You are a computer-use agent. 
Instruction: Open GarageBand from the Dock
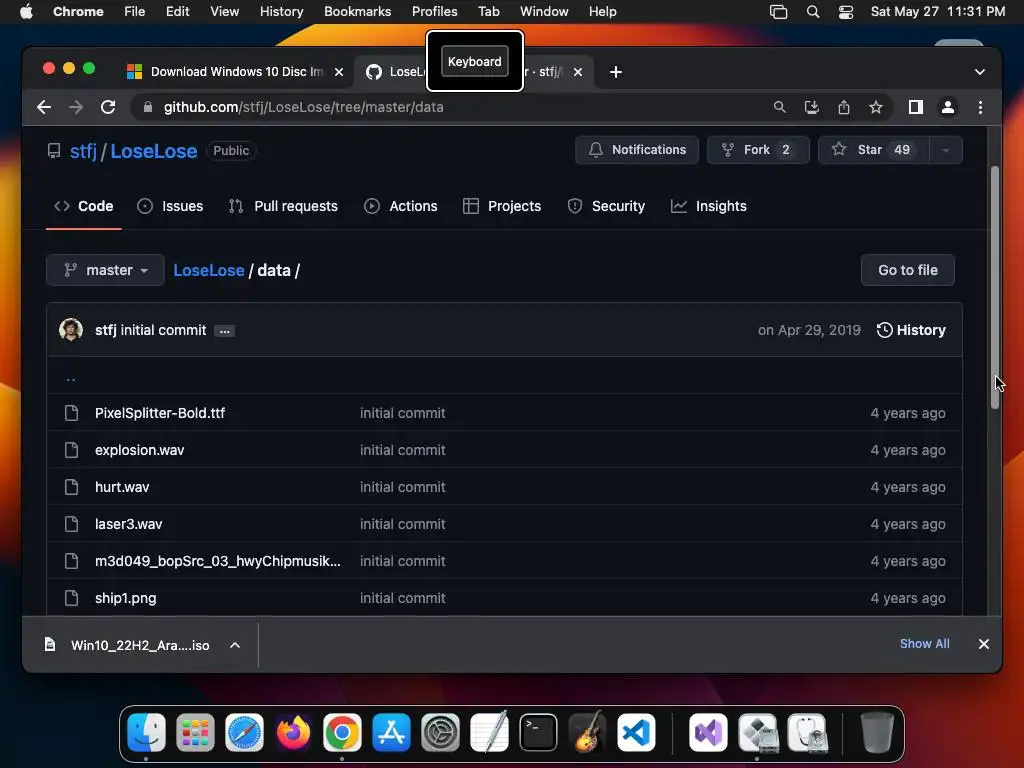587,733
